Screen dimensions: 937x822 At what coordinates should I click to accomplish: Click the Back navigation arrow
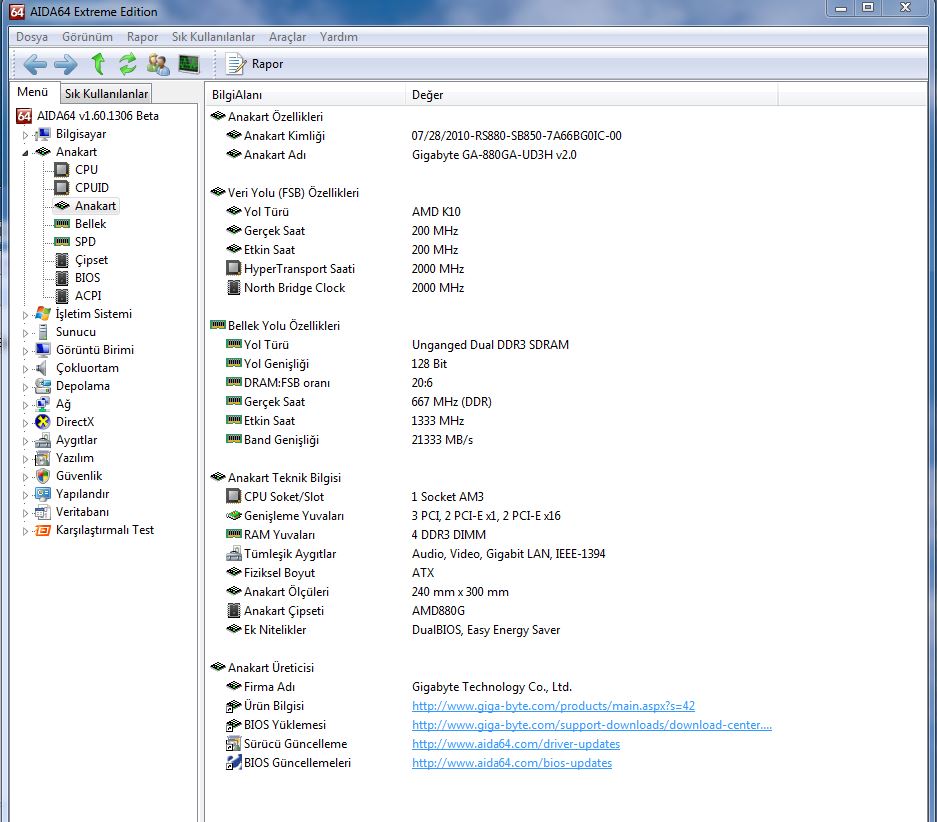pyautogui.click(x=35, y=64)
